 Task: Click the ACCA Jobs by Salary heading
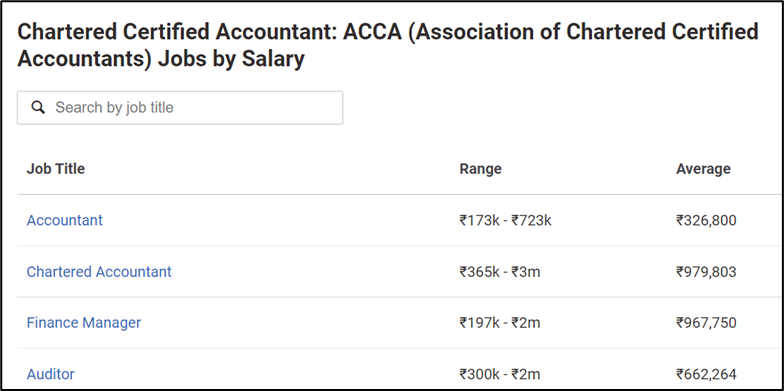click(x=388, y=45)
